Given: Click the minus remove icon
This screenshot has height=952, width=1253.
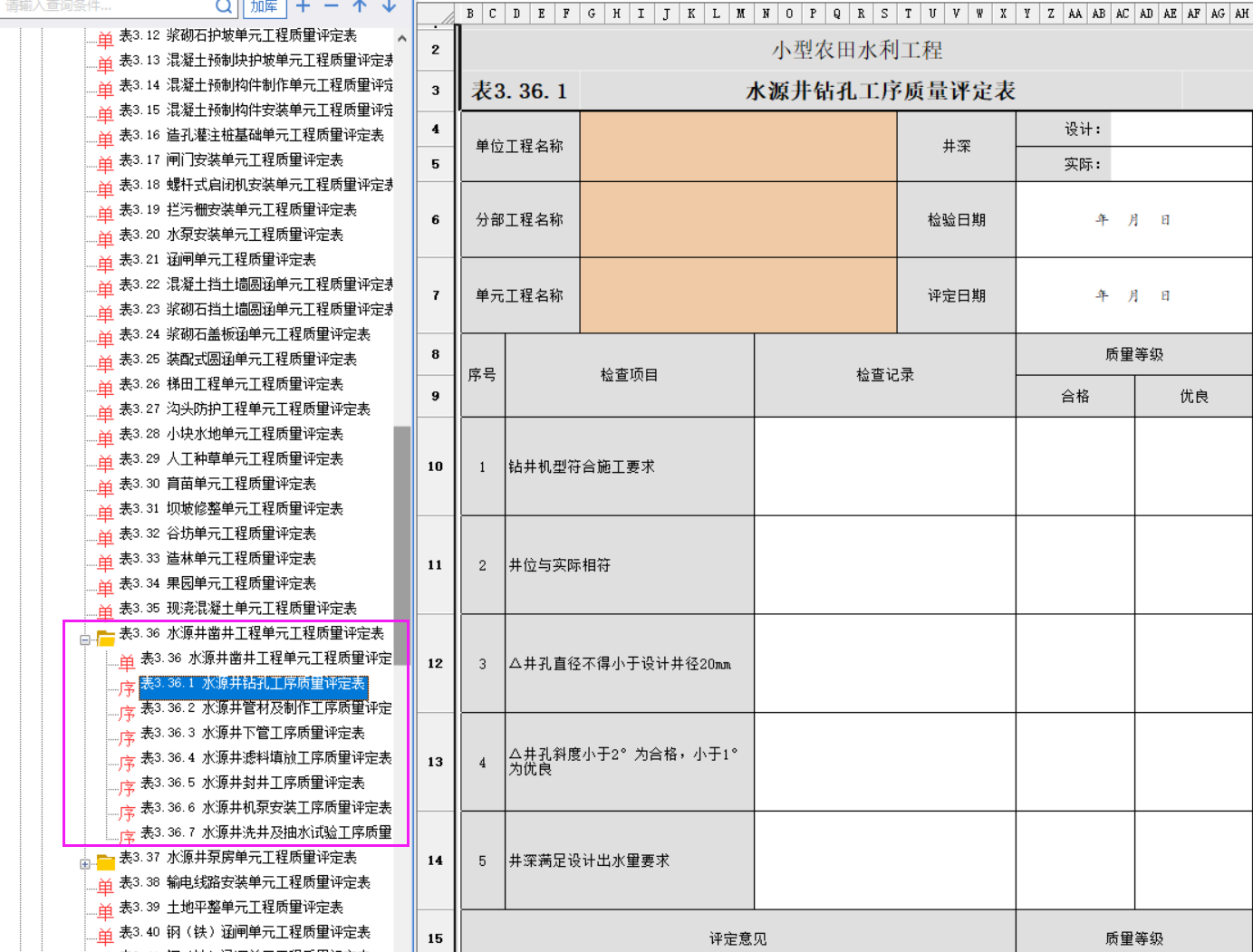Looking at the screenshot, I should [x=332, y=6].
